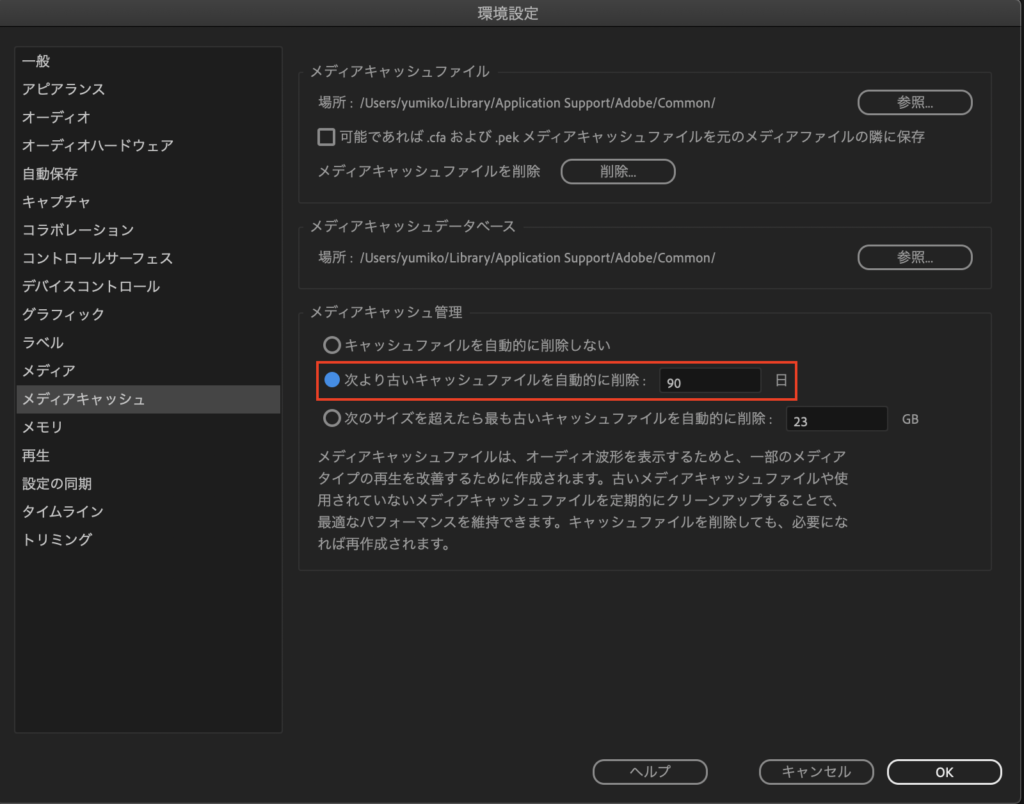Click the 23 GB size input field

837,419
